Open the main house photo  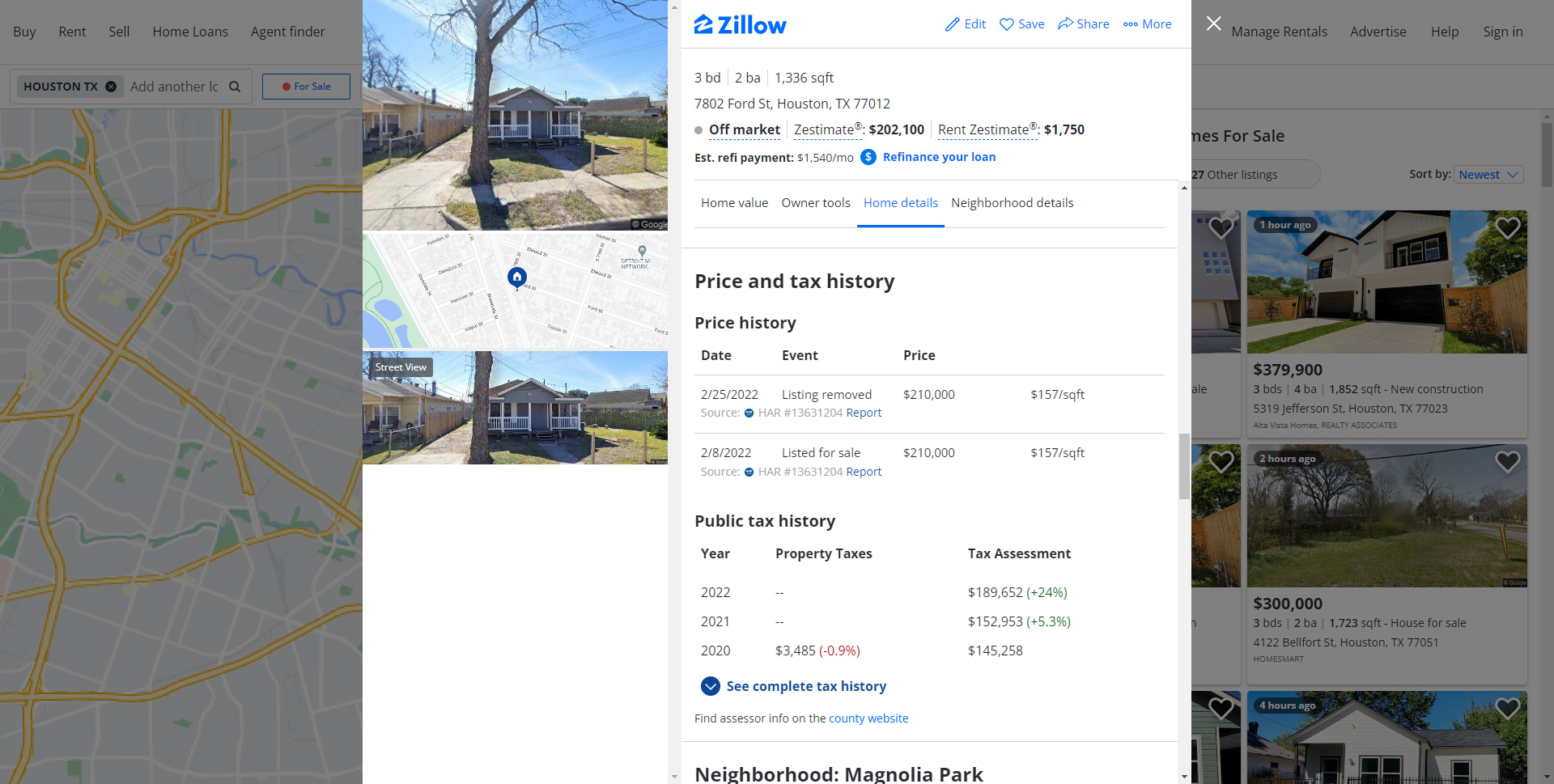click(x=515, y=115)
